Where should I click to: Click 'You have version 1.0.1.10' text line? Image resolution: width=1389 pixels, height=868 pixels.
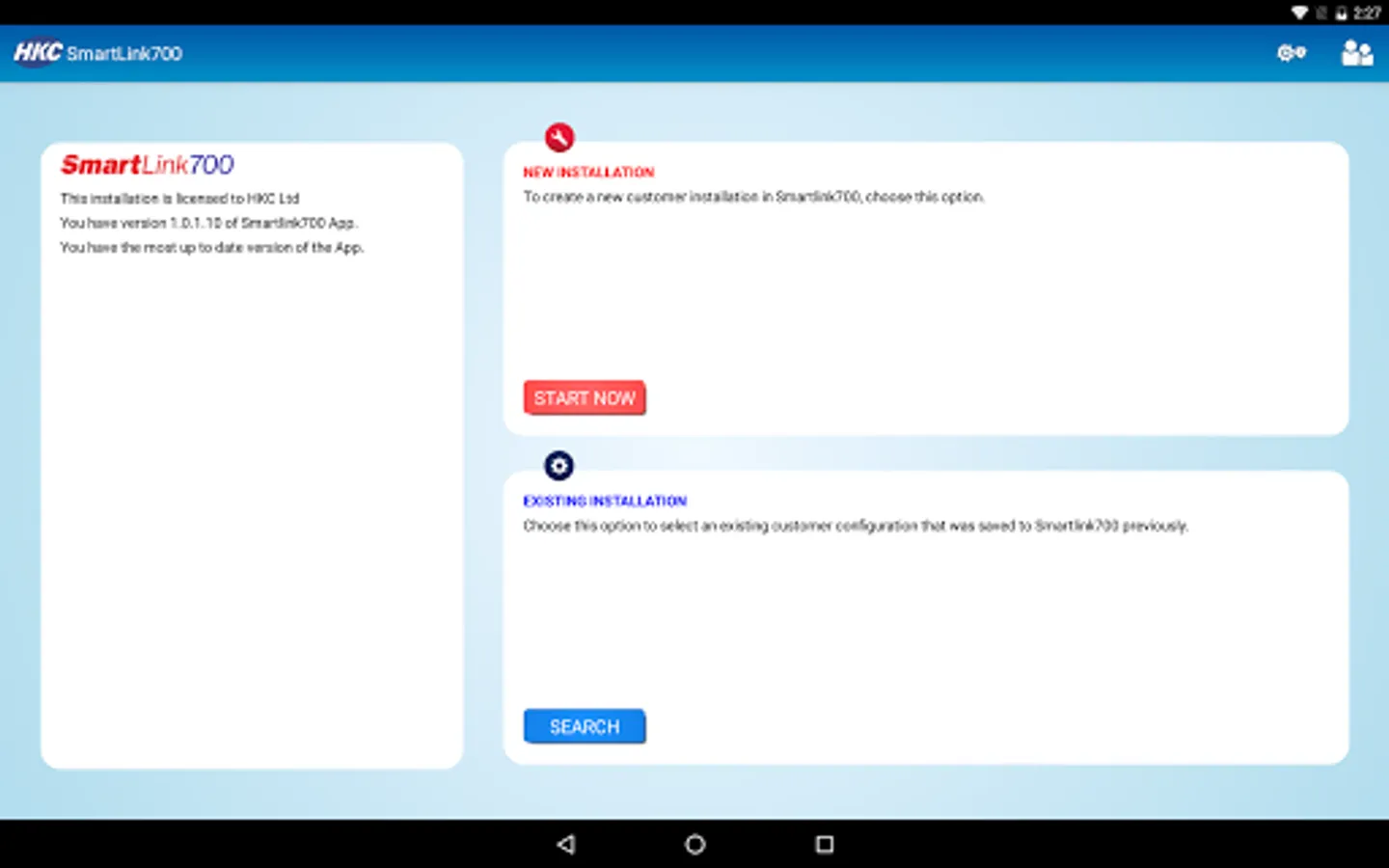208,223
